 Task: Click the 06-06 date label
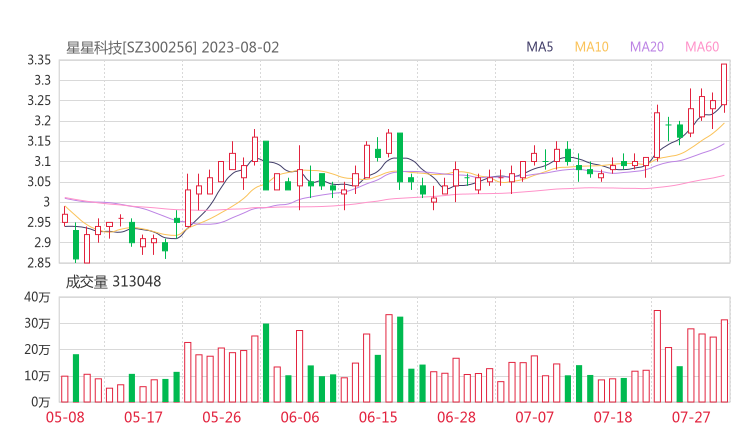(x=300, y=417)
